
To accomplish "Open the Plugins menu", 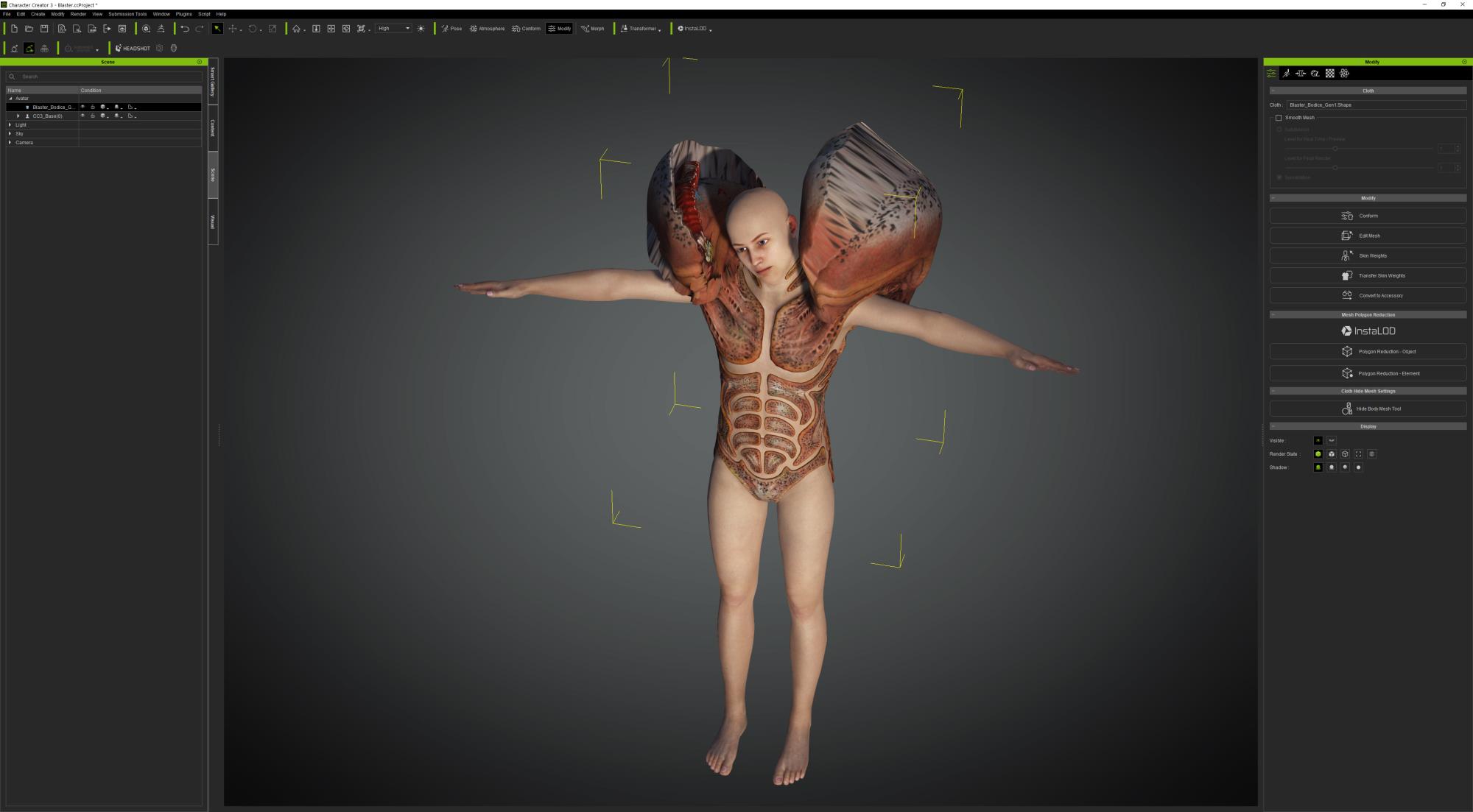I will click(x=183, y=14).
